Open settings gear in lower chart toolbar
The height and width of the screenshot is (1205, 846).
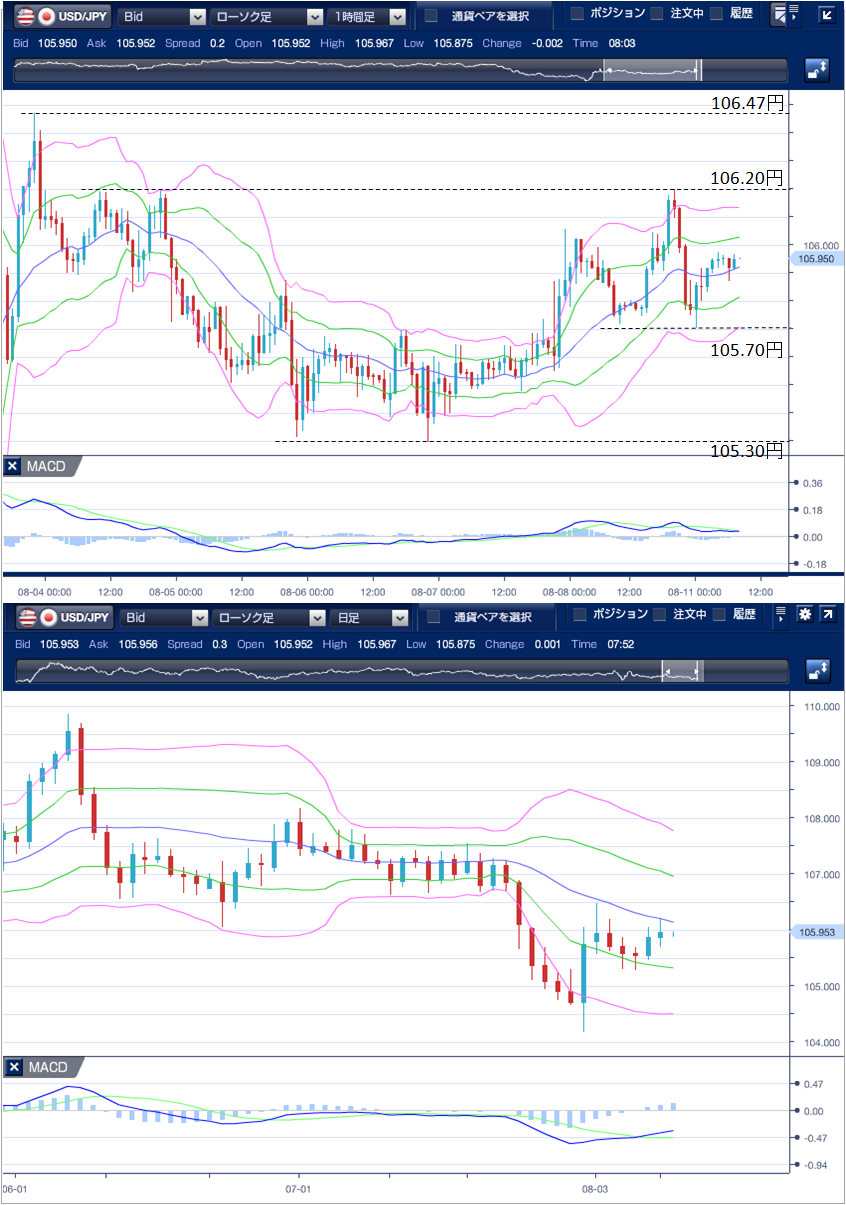(804, 616)
